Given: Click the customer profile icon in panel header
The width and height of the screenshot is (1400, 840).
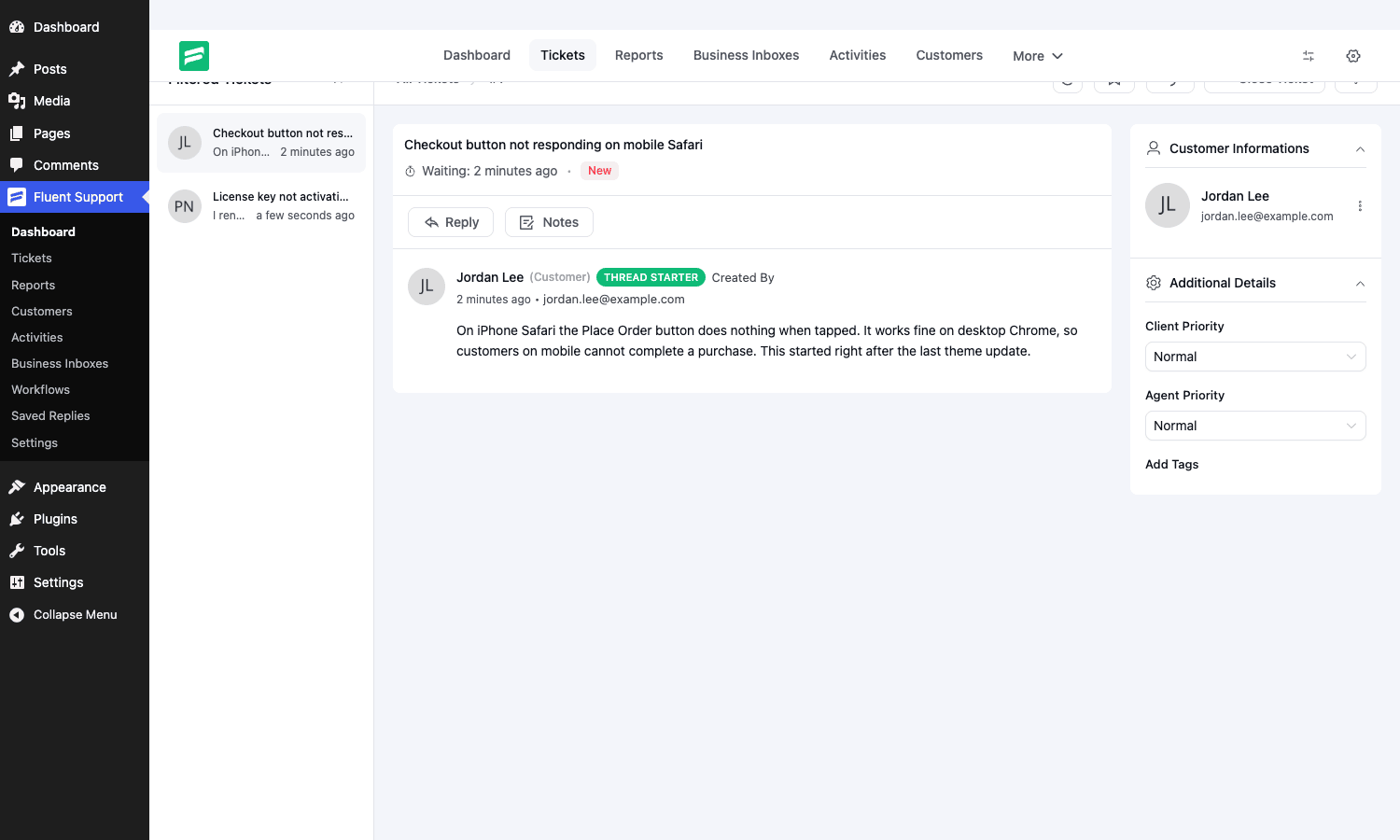Looking at the screenshot, I should [x=1154, y=148].
